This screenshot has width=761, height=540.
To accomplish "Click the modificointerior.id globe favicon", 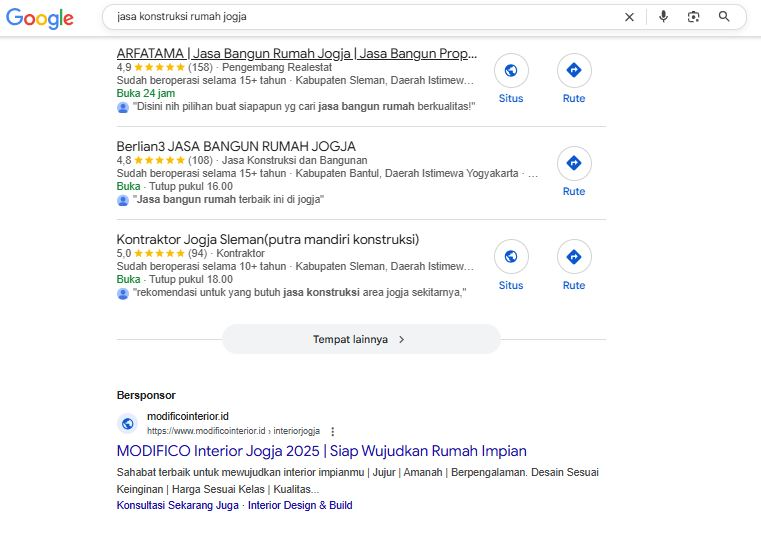I will [x=128, y=424].
